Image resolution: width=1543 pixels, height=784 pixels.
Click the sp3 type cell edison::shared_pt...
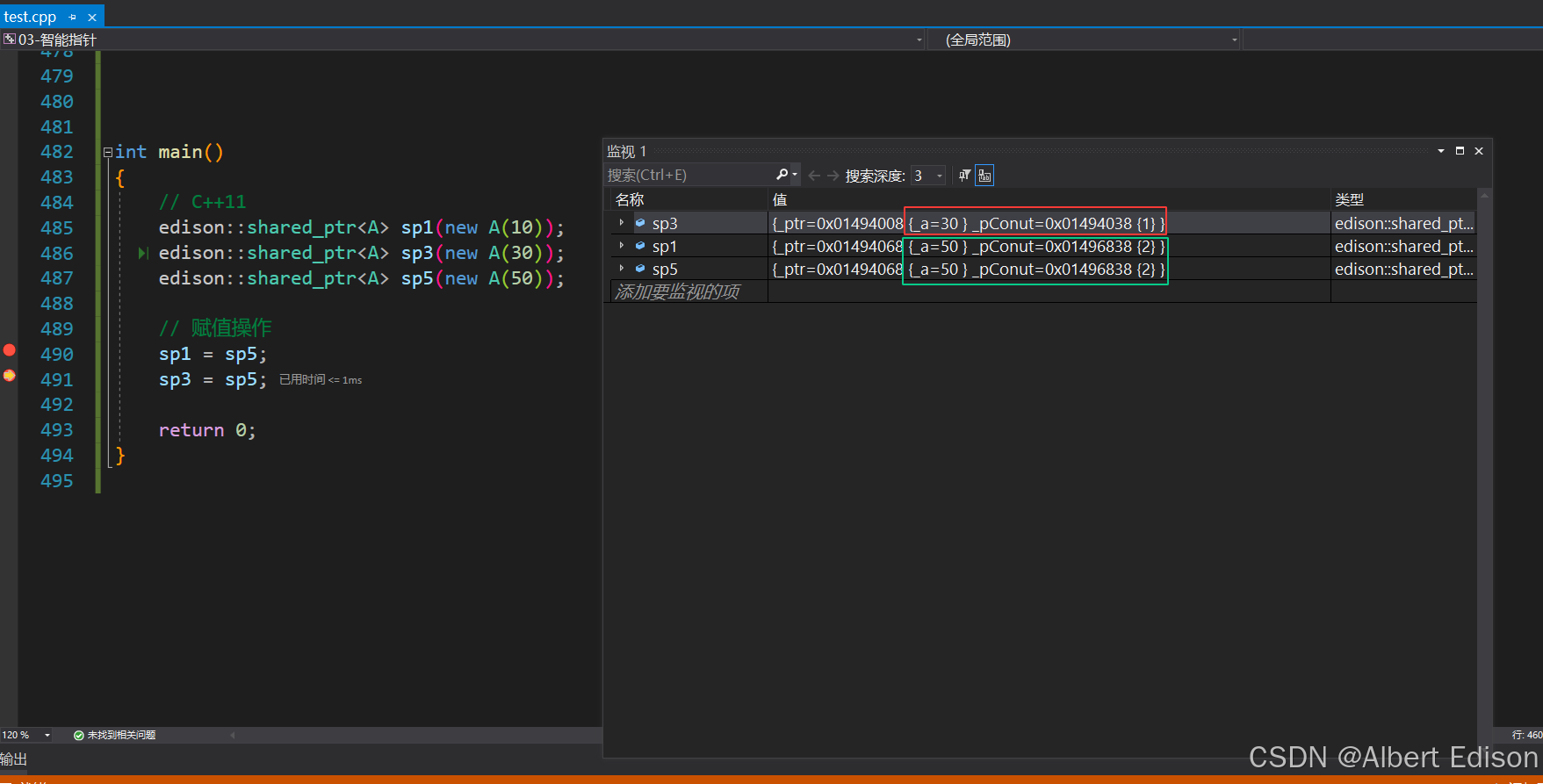[1403, 224]
